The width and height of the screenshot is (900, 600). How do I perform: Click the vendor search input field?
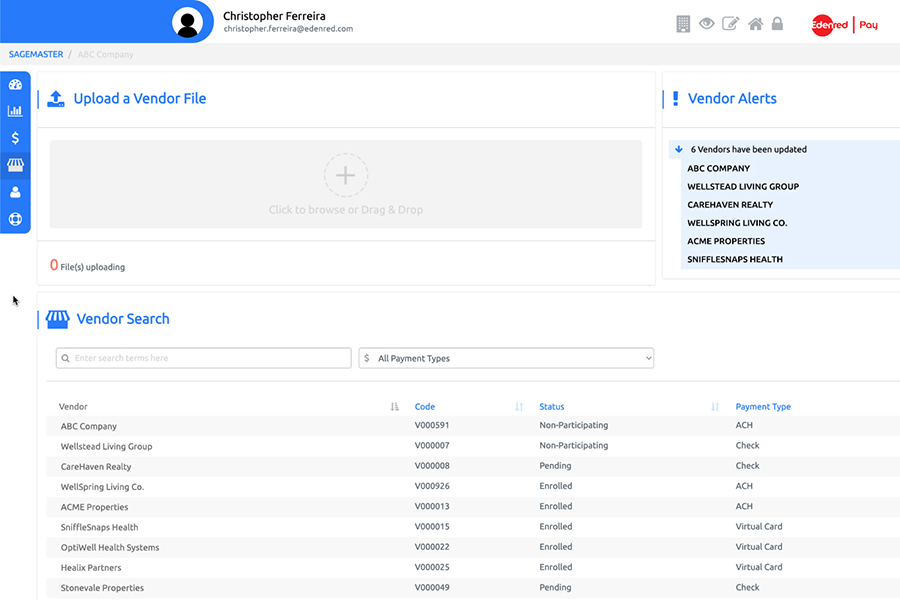coord(204,358)
